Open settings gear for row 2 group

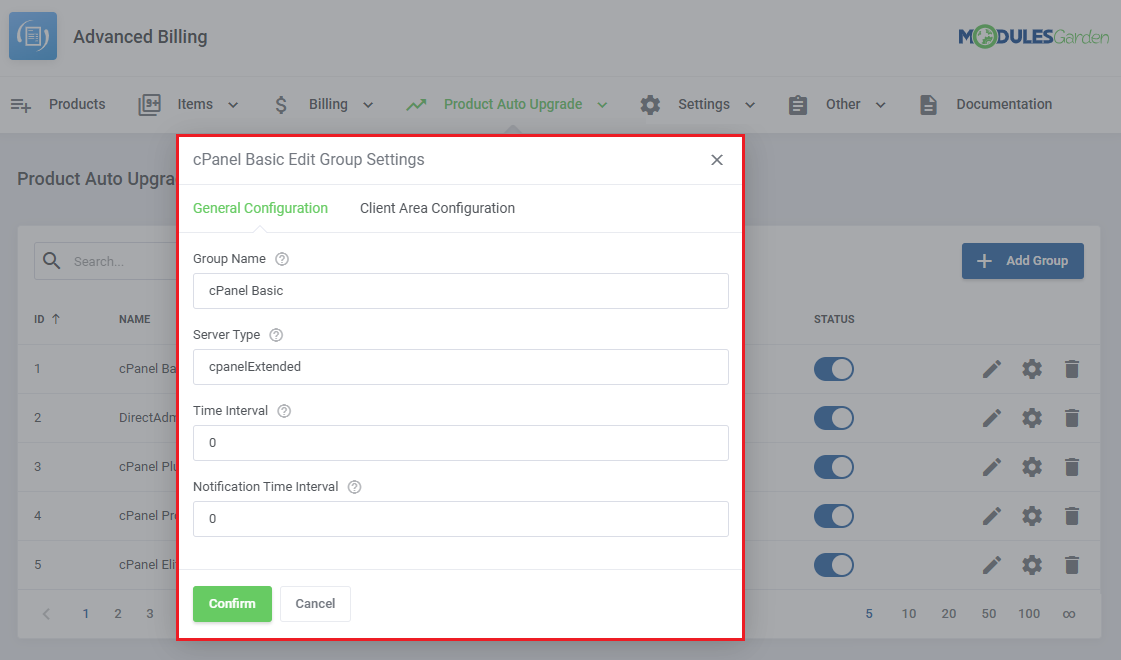(1032, 418)
